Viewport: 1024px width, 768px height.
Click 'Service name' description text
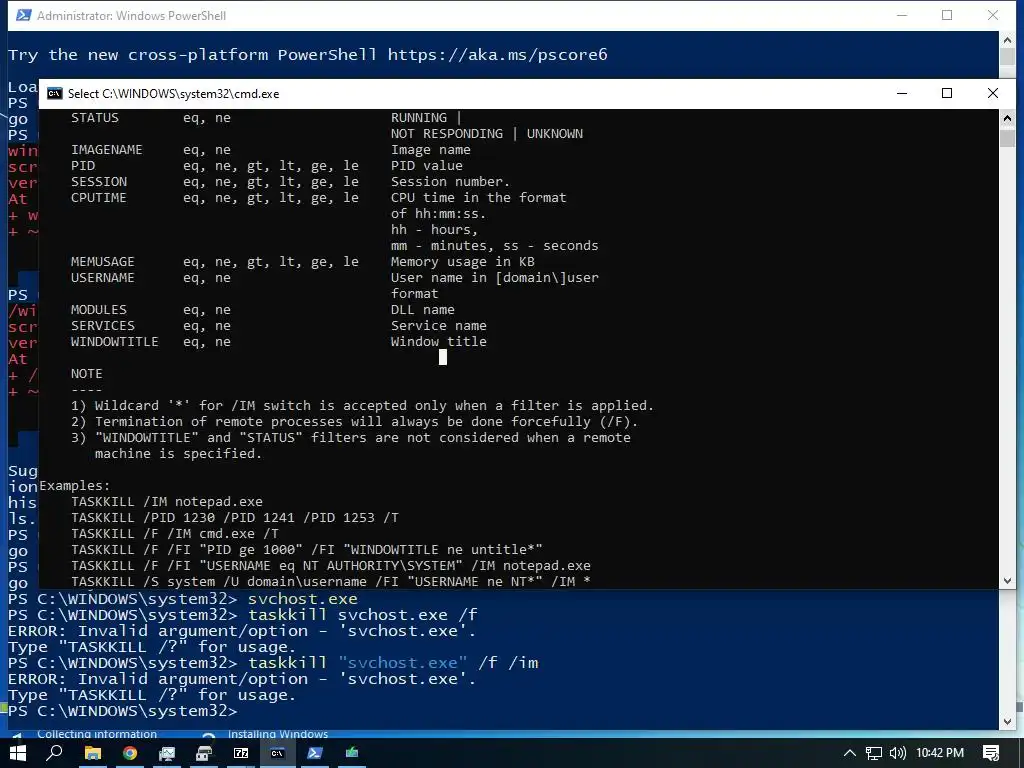pos(439,326)
